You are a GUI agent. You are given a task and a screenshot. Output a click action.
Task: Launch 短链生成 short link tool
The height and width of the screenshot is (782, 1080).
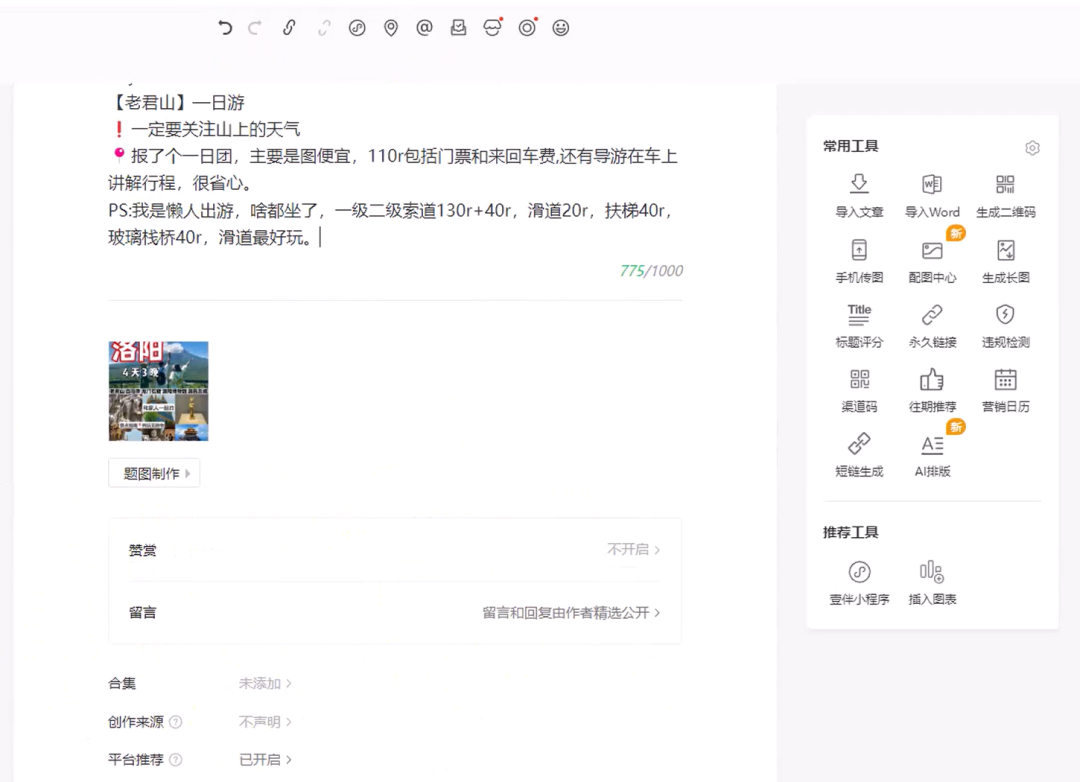point(859,455)
